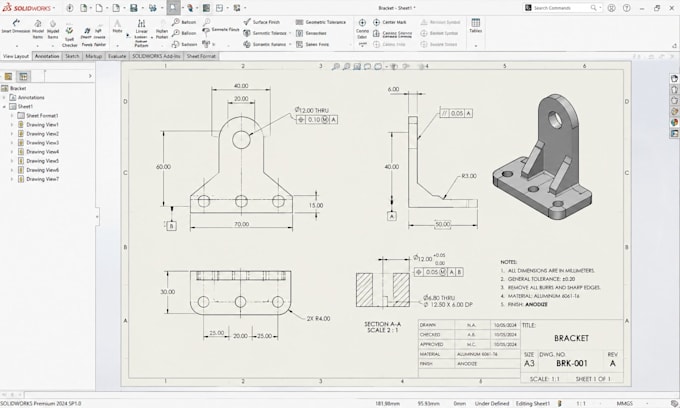The width and height of the screenshot is (680, 408).
Task: Select the Bracket root tree item
Action: (x=14, y=88)
